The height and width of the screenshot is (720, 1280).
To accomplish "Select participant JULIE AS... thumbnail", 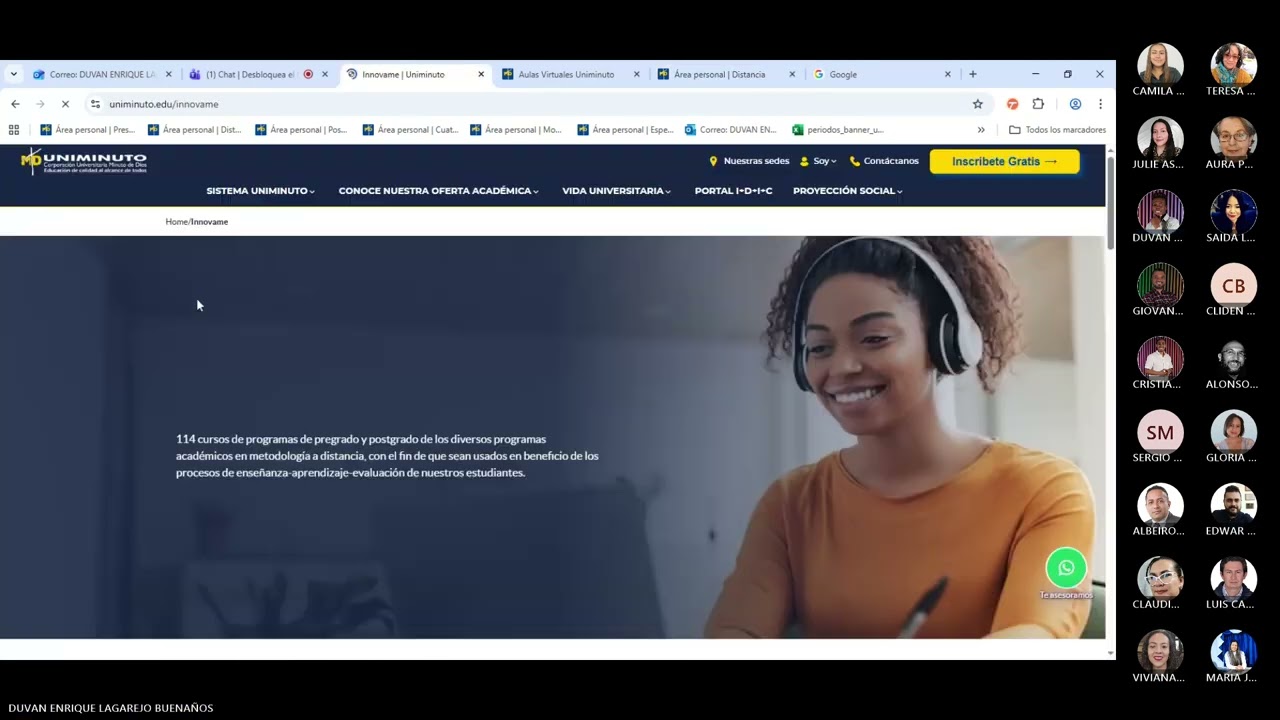I will 1160,139.
